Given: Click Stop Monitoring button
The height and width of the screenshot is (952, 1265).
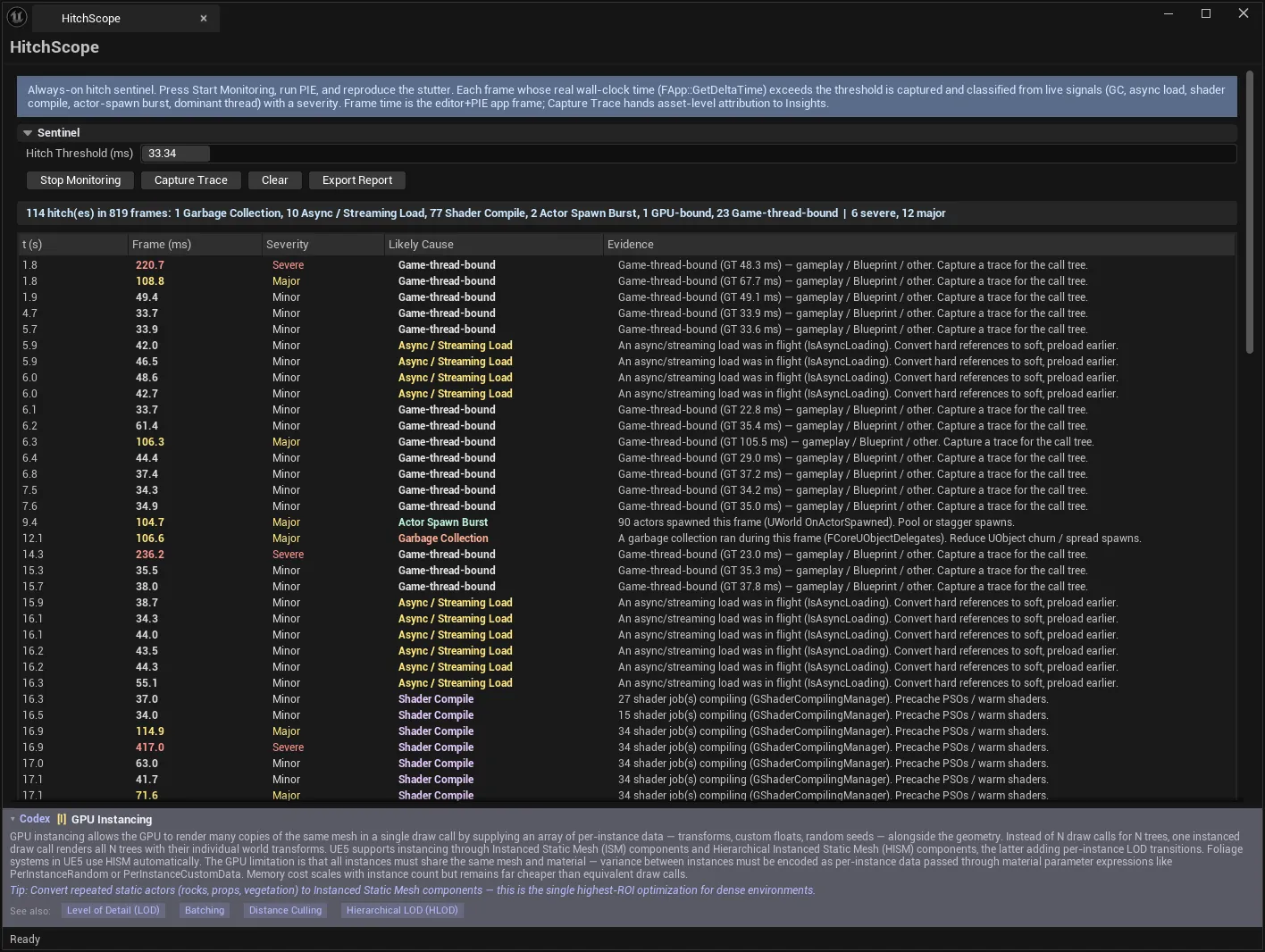Looking at the screenshot, I should (80, 180).
